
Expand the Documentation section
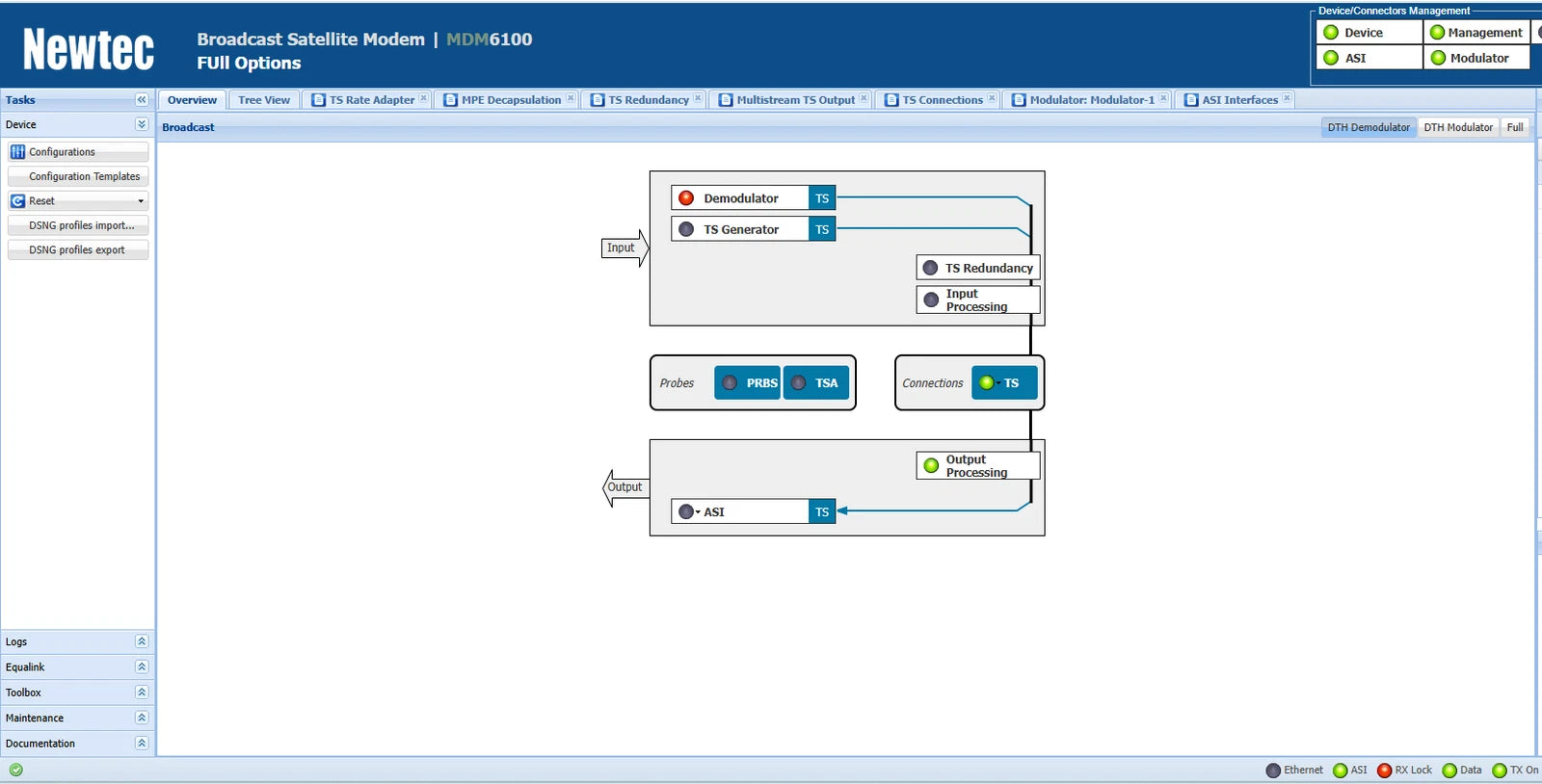coord(142,744)
